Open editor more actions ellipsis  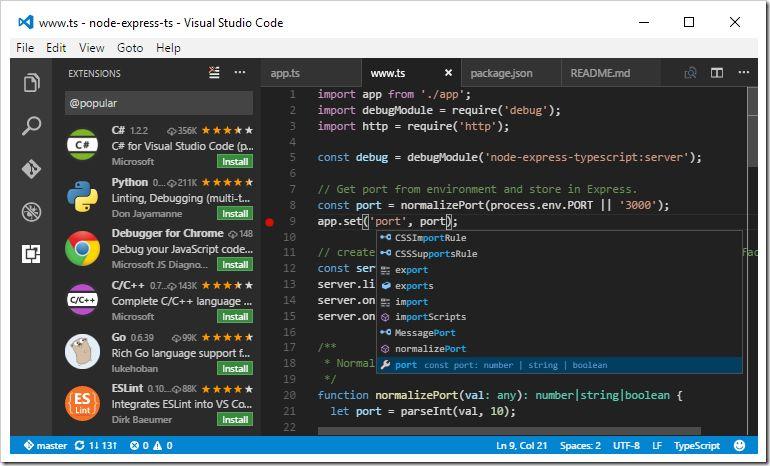click(744, 73)
